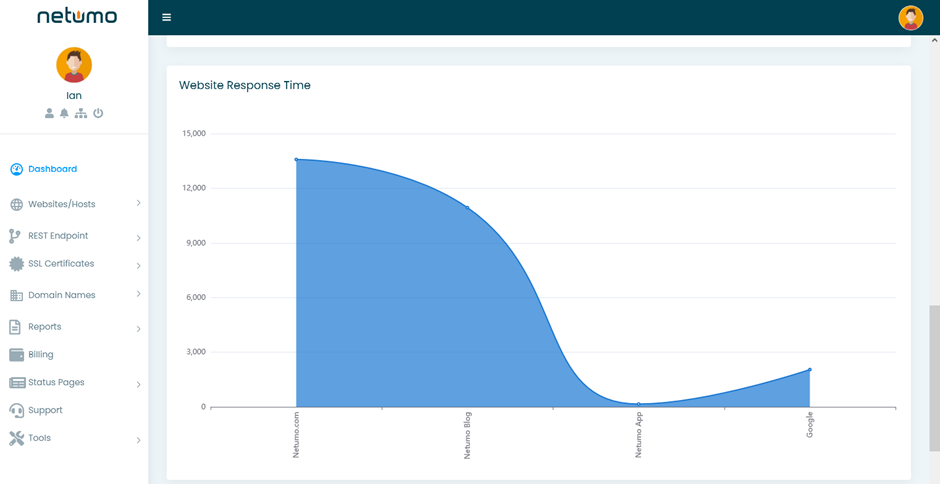This screenshot has height=484, width=940.
Task: Click the SSL Certificates badge icon
Action: [16, 264]
